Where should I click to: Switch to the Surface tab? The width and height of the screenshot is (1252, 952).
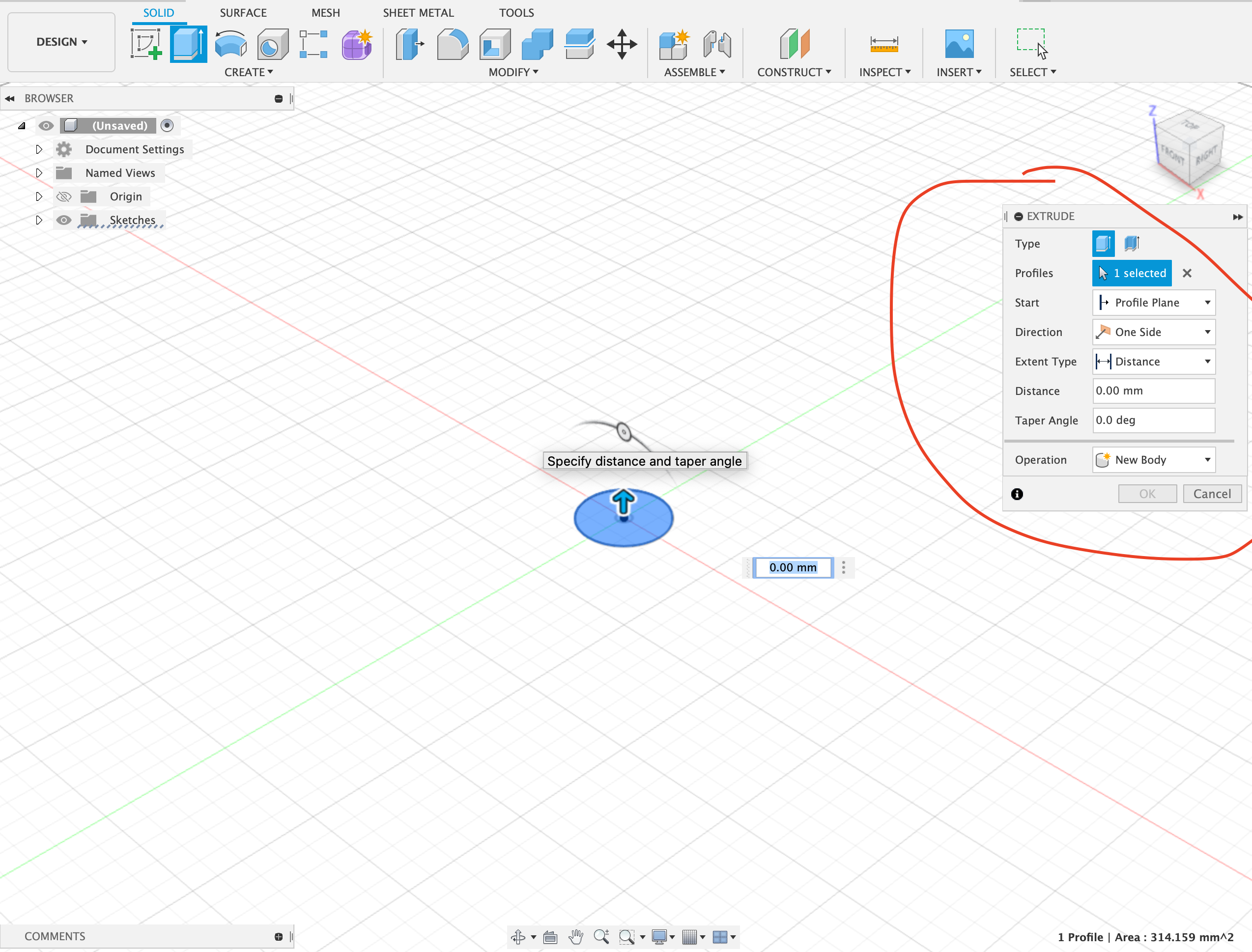[243, 12]
